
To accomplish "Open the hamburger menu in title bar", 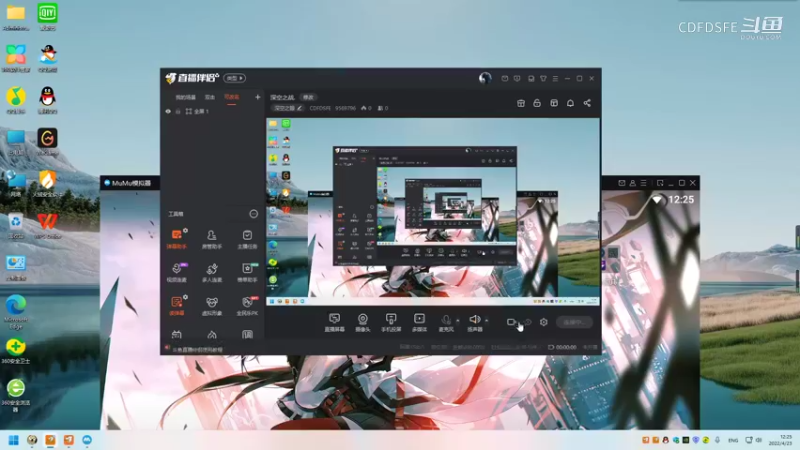I will point(556,79).
